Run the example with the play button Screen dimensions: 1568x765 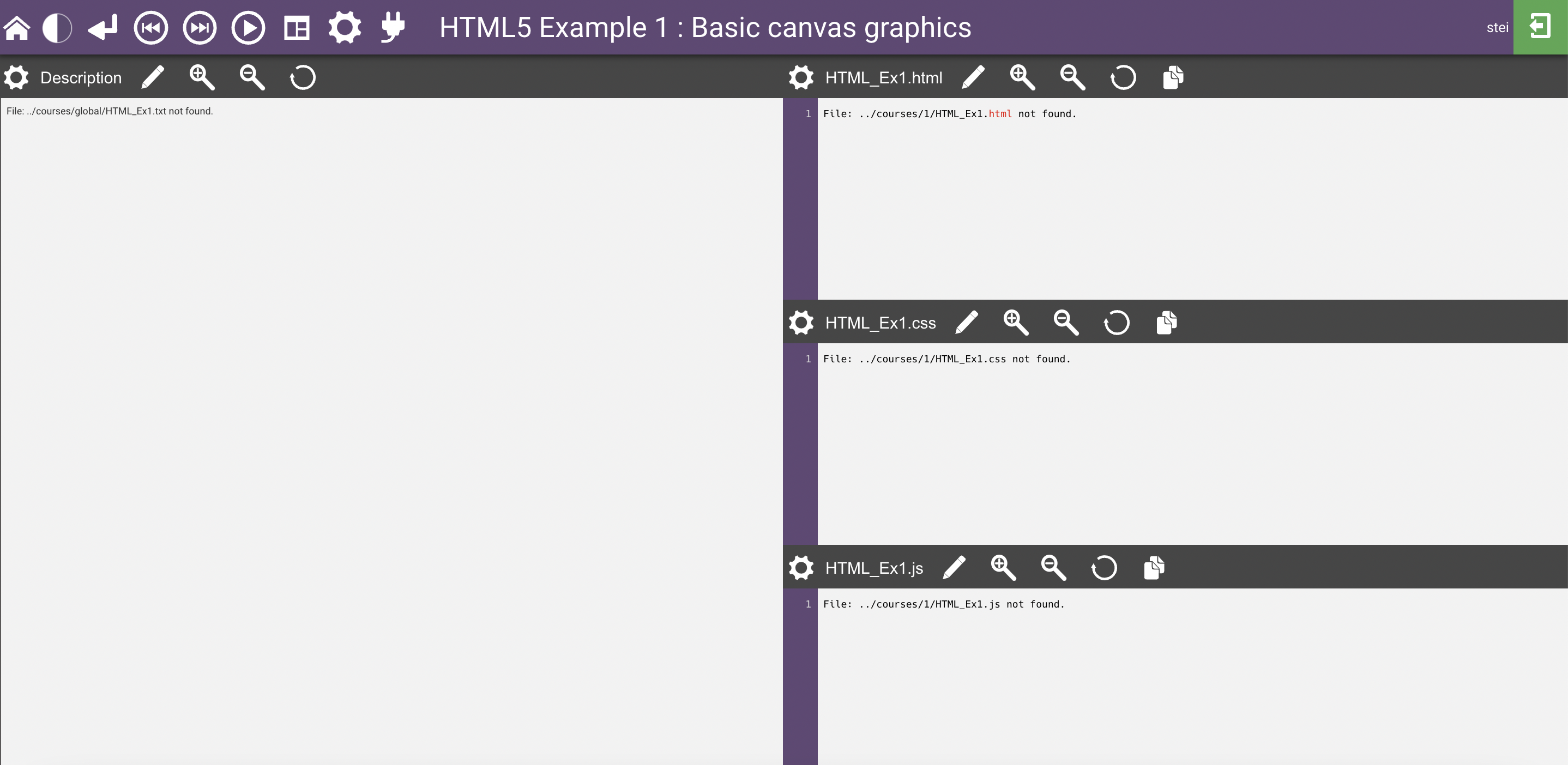pyautogui.click(x=247, y=27)
